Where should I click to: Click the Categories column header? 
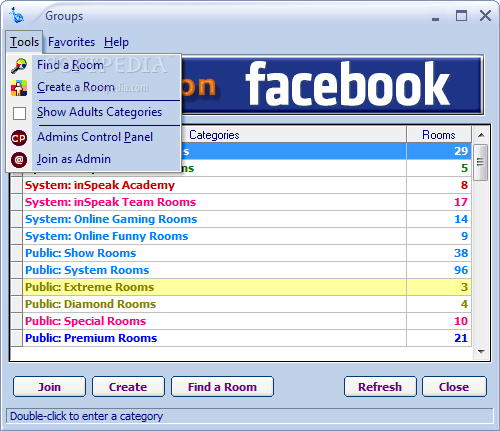click(x=214, y=135)
